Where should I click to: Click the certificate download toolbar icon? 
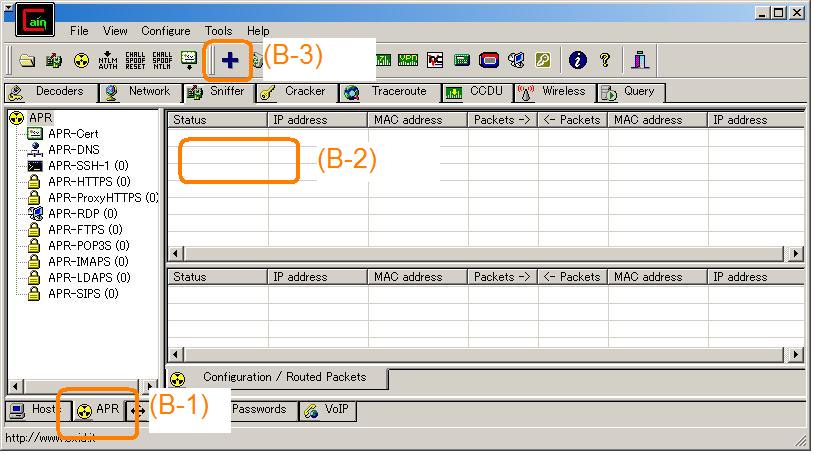tap(189, 60)
